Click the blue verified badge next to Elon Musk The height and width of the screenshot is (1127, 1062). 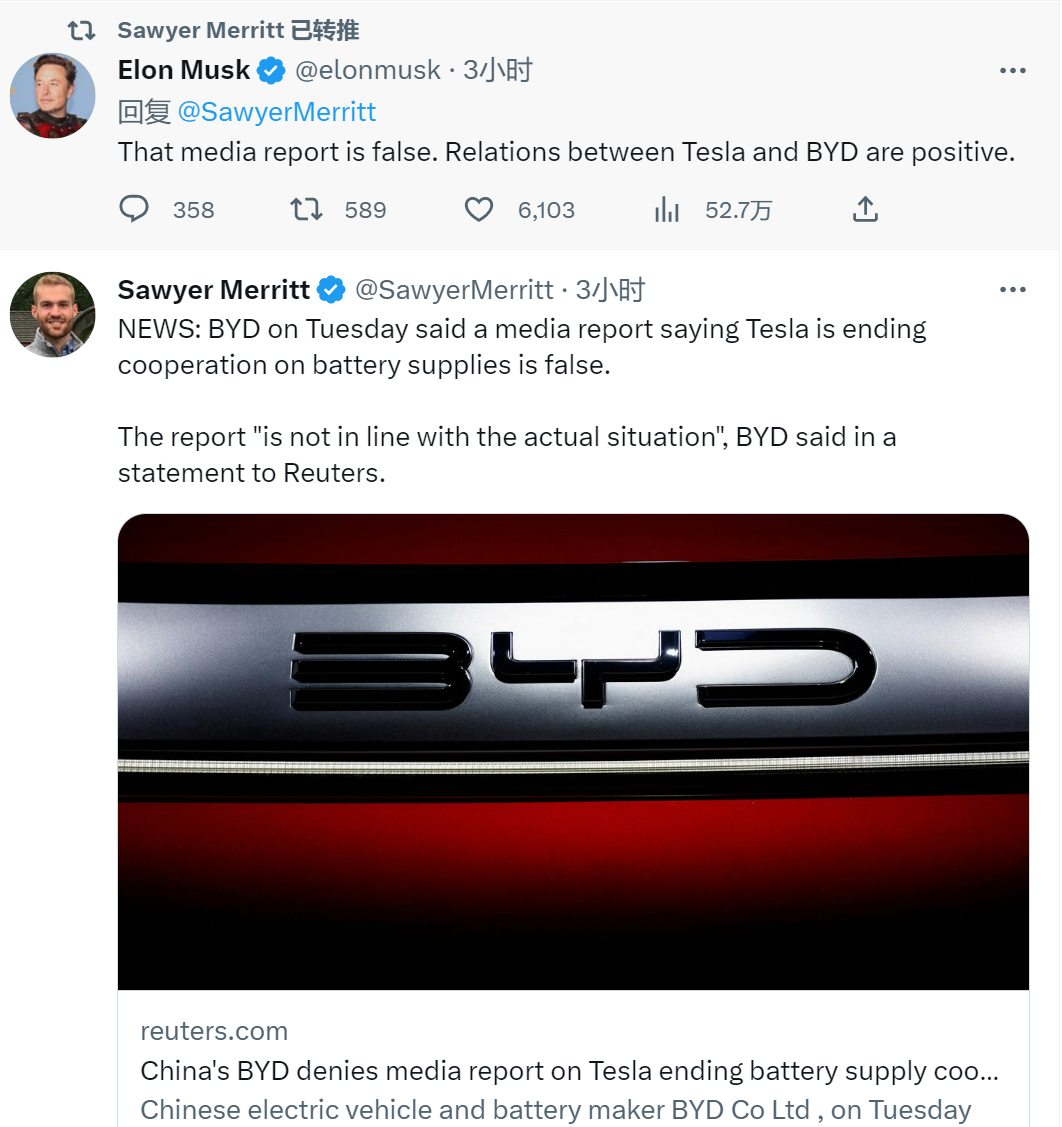point(272,70)
